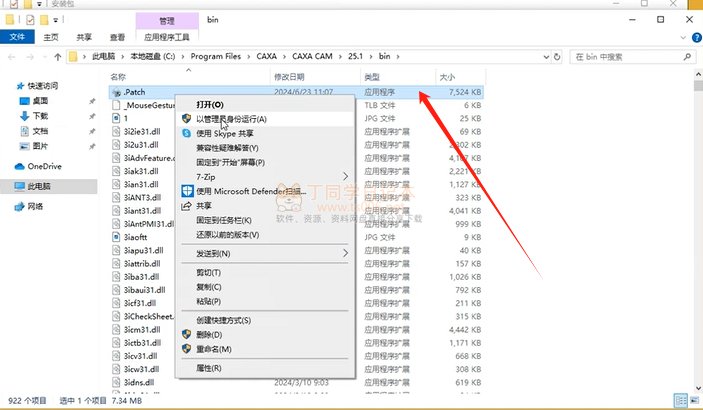Click 25.1 in the address path

pos(356,57)
